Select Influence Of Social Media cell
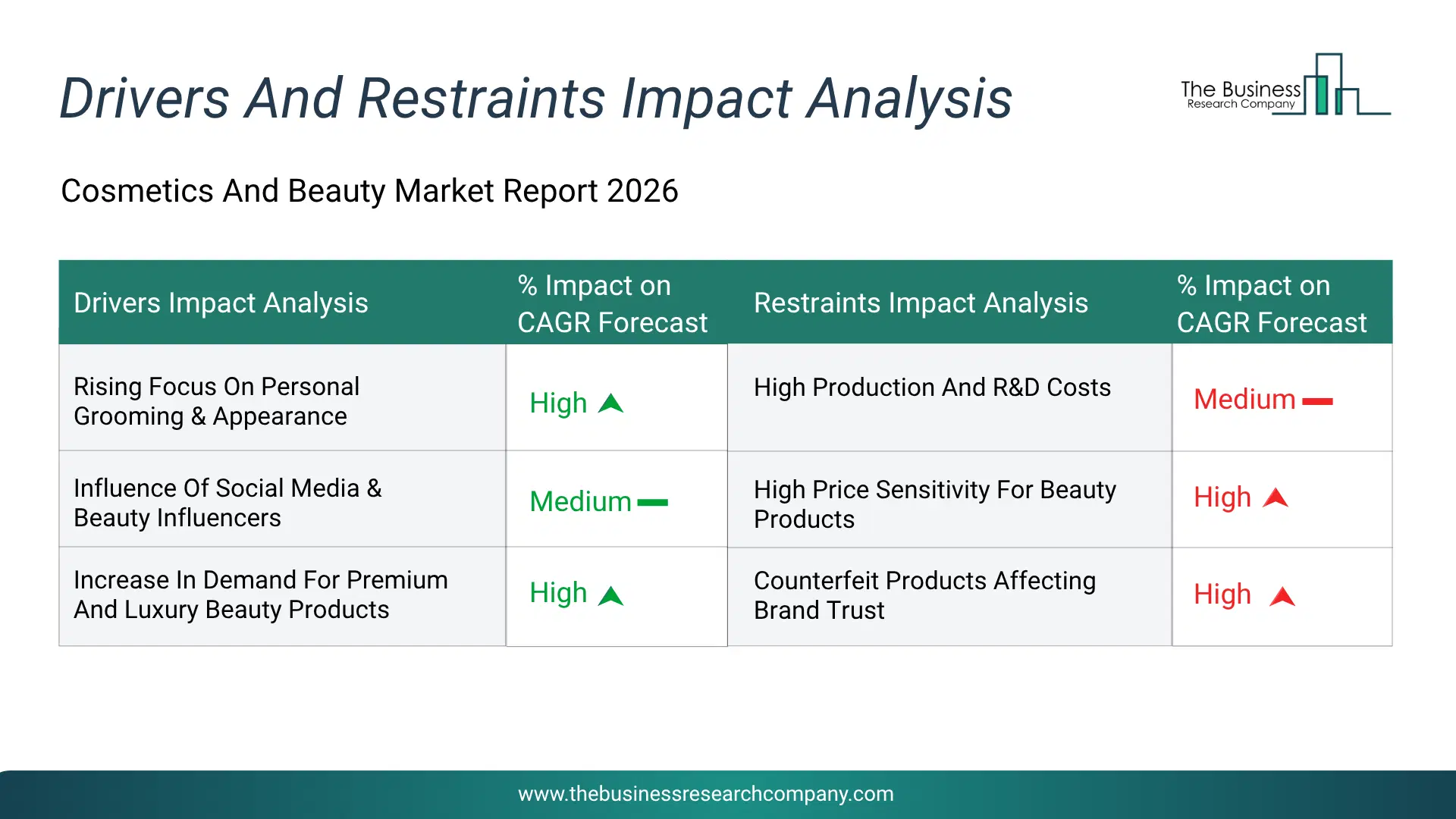 282,500
